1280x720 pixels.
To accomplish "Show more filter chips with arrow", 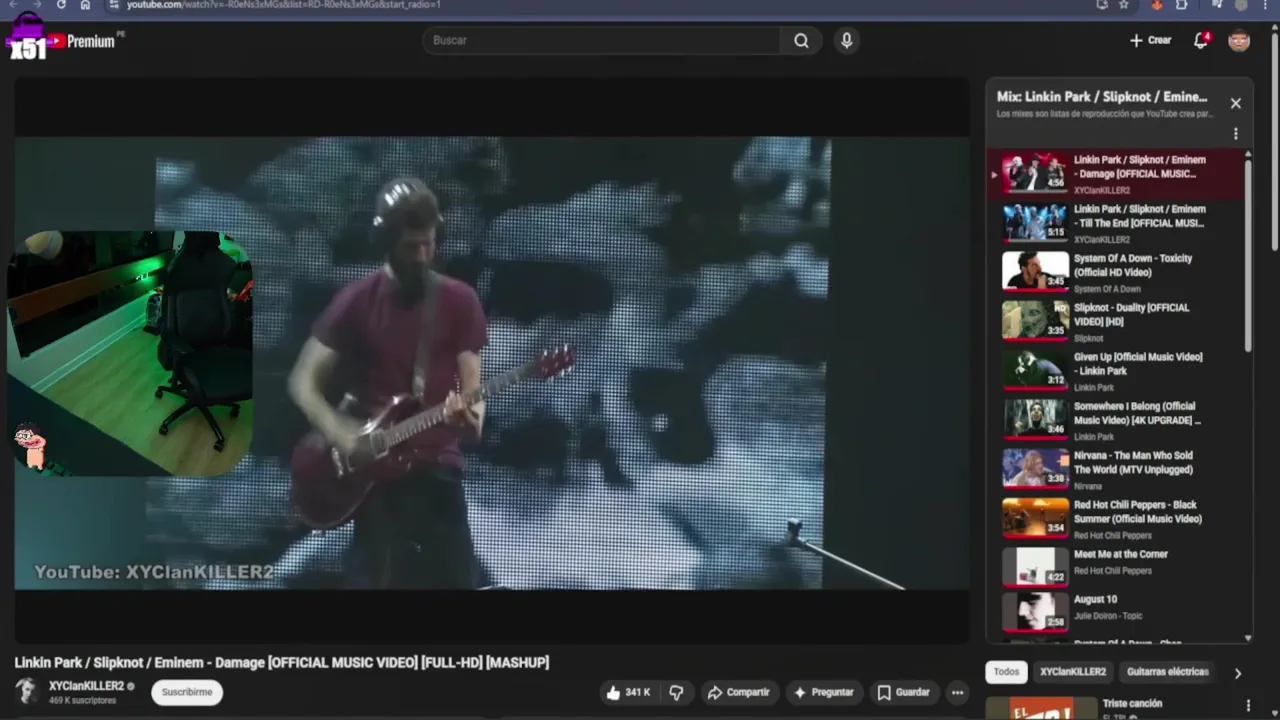I will 1237,673.
